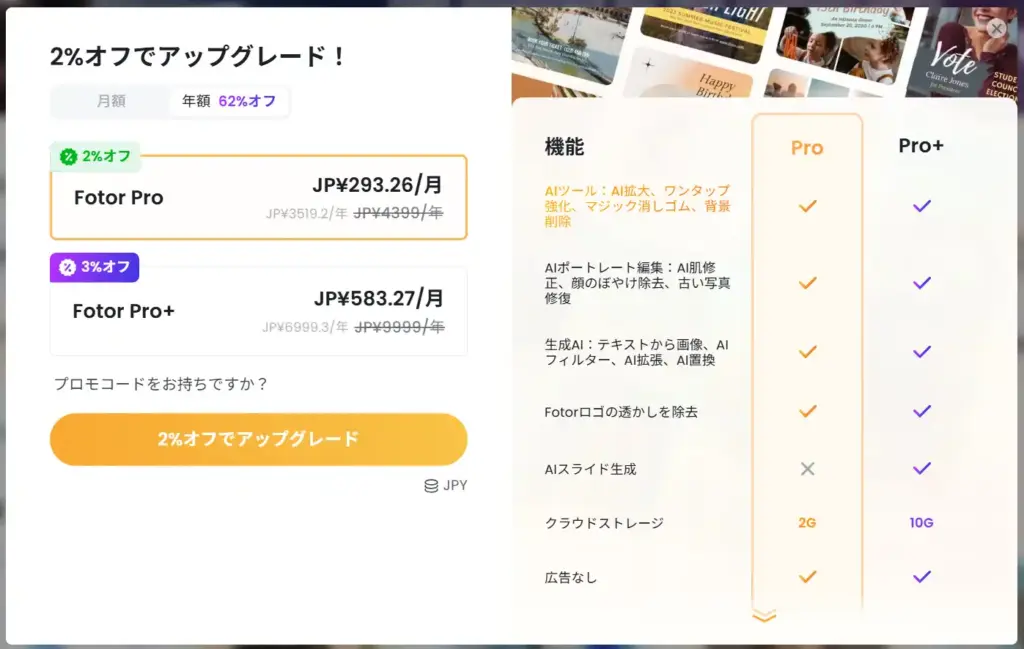Switch to 月額 monthly billing tab
This screenshot has width=1024, height=649.
pyautogui.click(x=111, y=101)
